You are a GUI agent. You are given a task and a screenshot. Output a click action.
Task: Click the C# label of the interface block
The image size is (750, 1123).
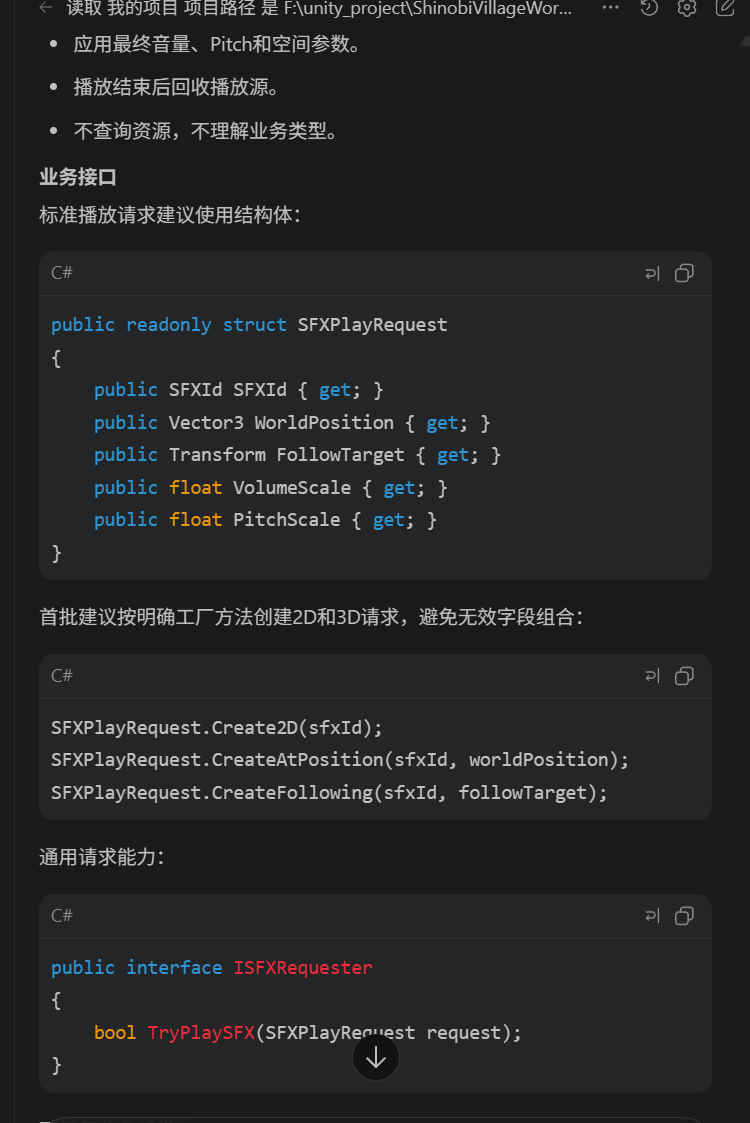point(62,915)
